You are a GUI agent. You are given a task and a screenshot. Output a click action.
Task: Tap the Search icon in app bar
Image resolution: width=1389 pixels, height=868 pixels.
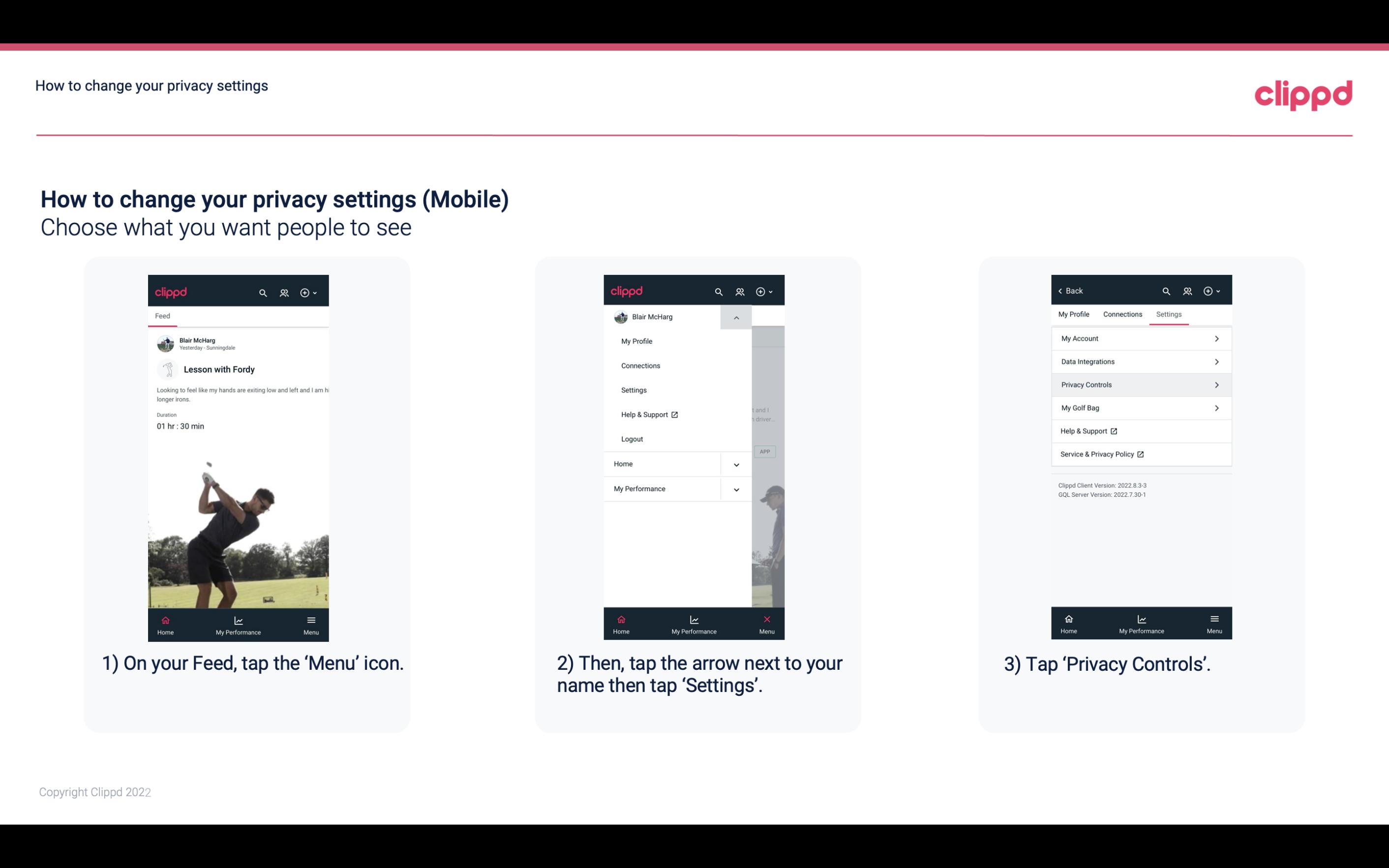[x=263, y=292]
